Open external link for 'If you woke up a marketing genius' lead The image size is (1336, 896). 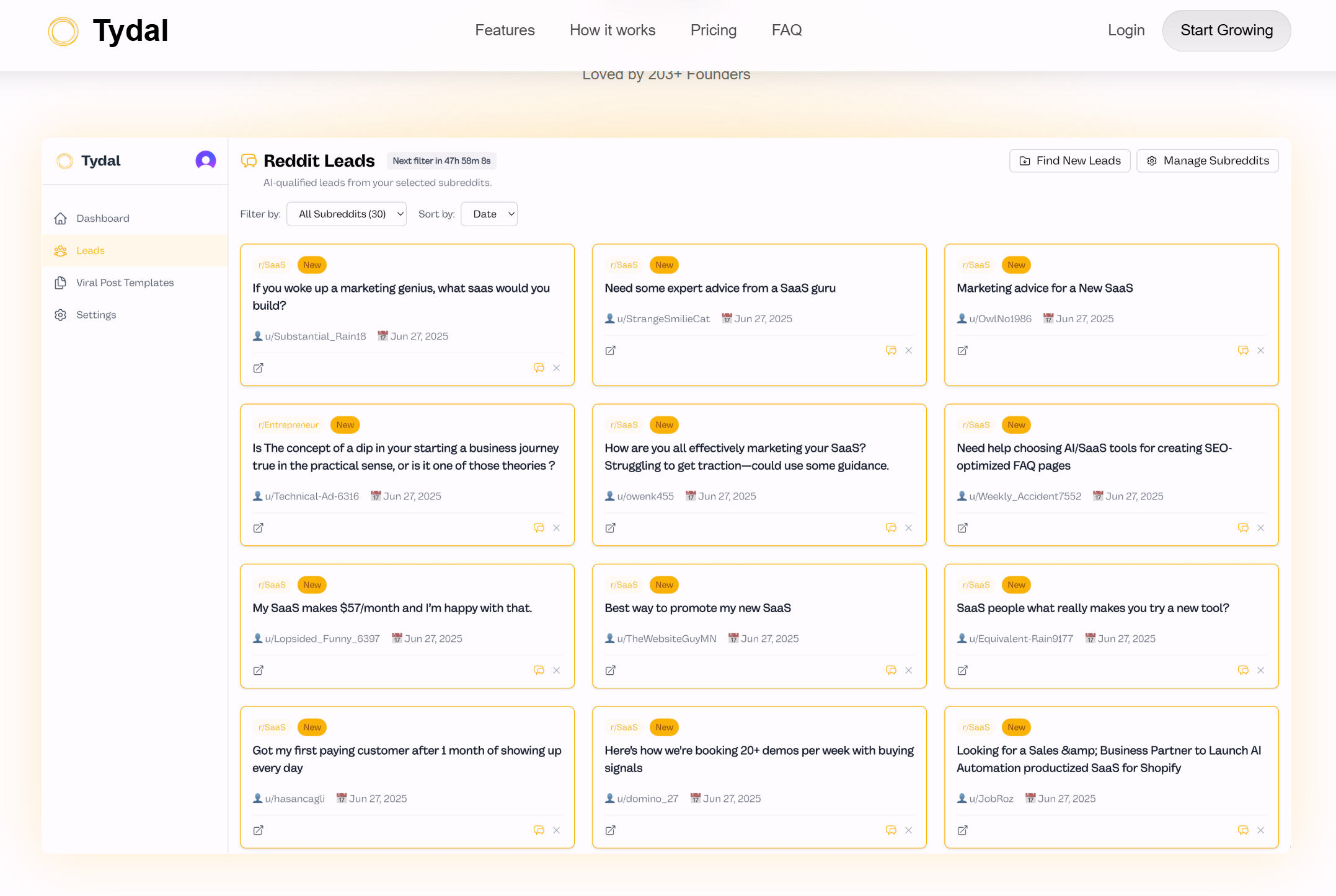[259, 368]
